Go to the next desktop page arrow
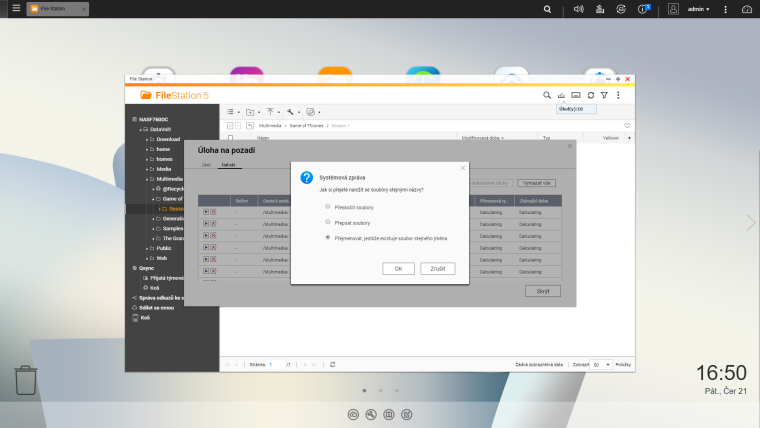The image size is (760, 428). click(750, 222)
